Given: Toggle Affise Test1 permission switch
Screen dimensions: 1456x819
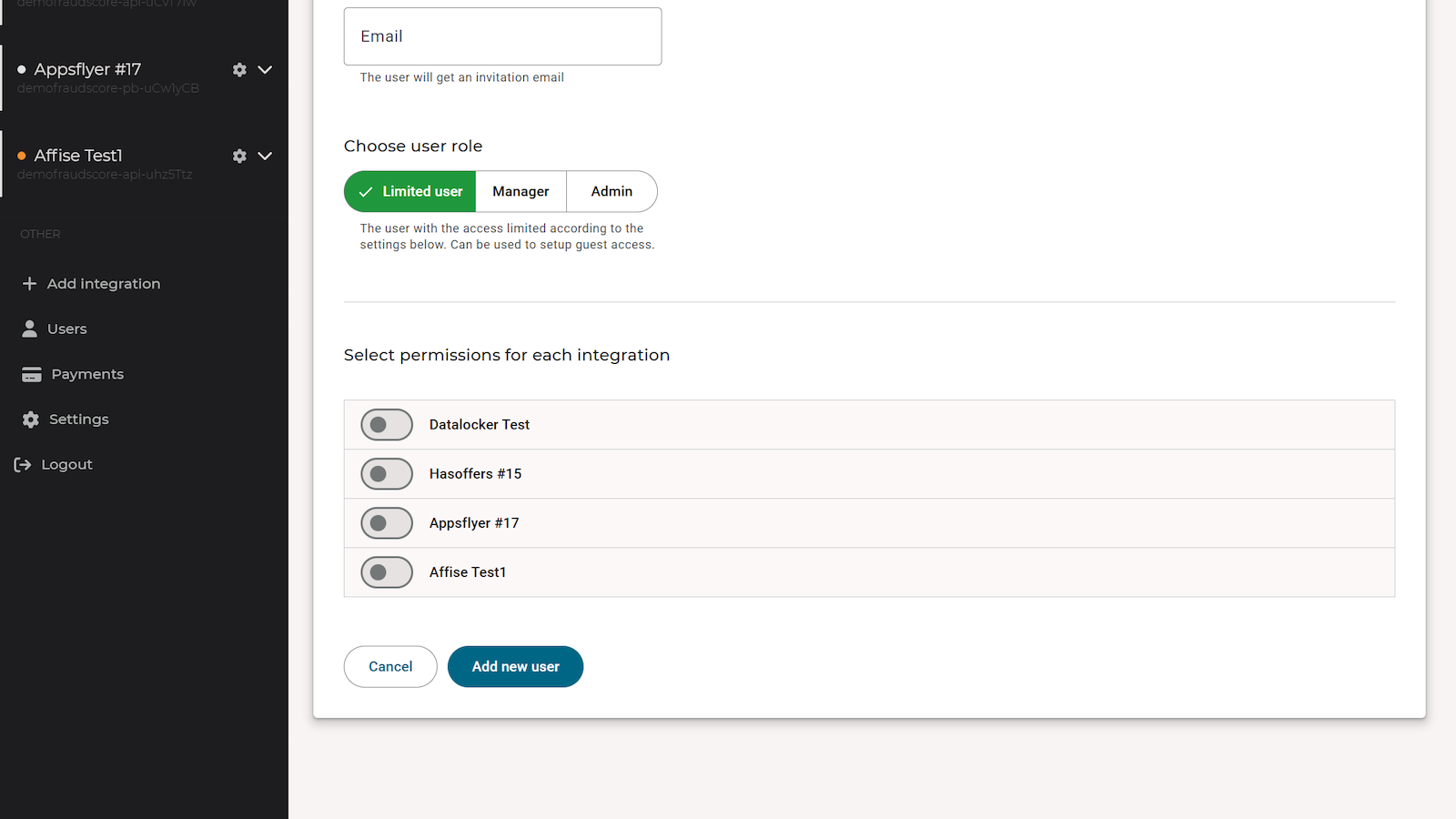Looking at the screenshot, I should pyautogui.click(x=387, y=572).
